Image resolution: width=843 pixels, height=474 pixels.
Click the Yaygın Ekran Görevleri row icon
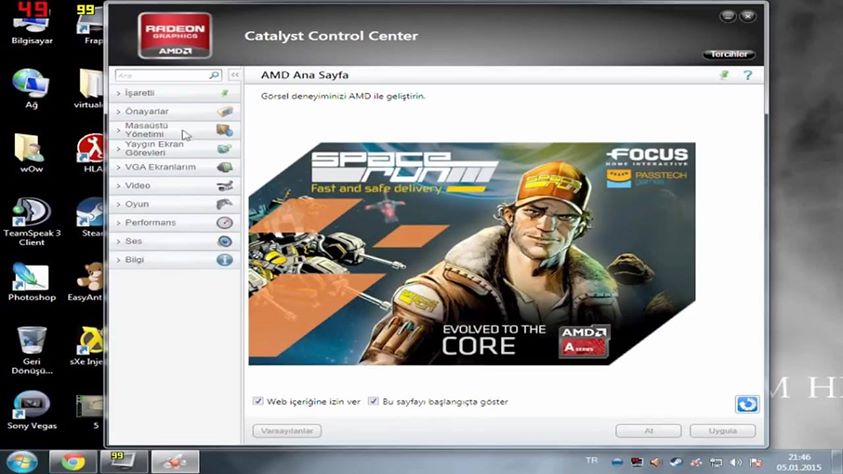[225, 148]
